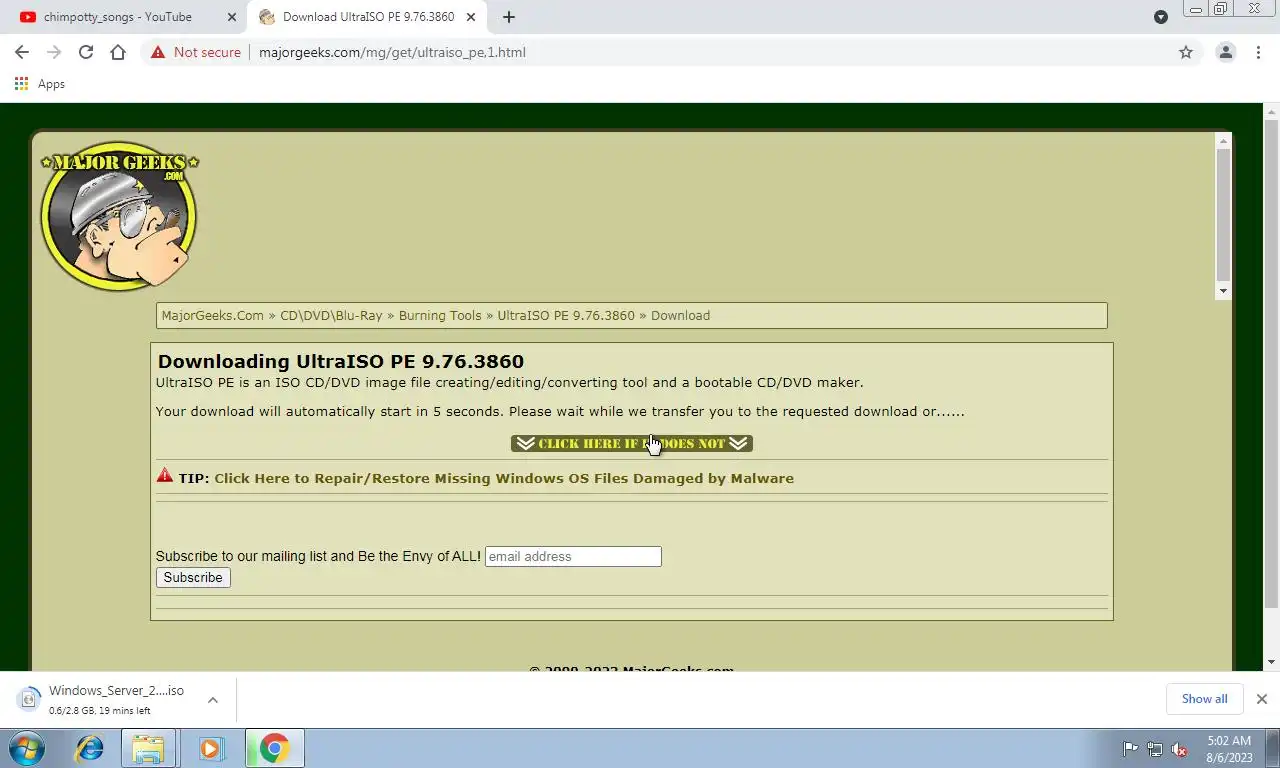Open Windows Explorer from the taskbar

149,748
